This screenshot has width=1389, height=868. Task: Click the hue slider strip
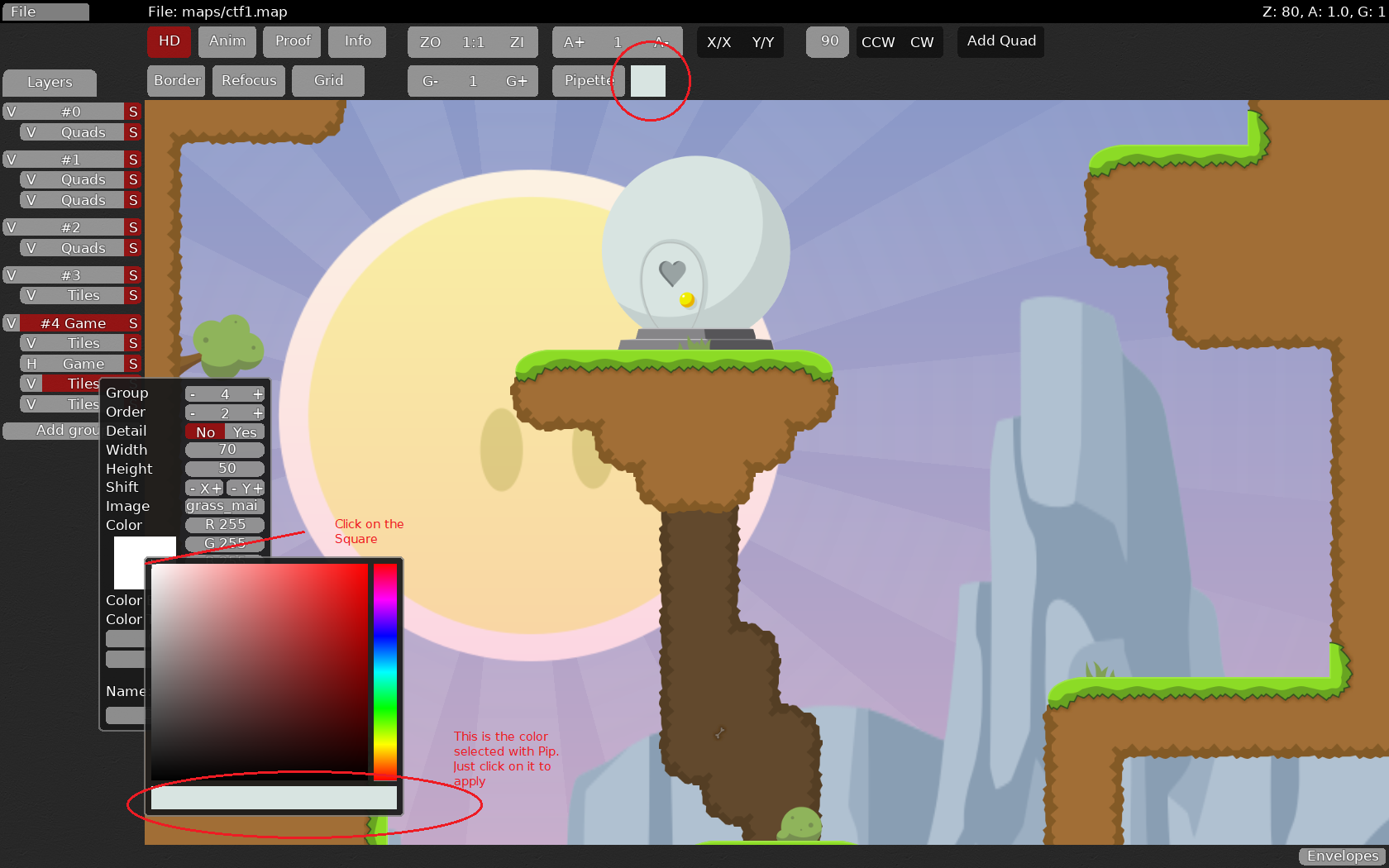385,671
